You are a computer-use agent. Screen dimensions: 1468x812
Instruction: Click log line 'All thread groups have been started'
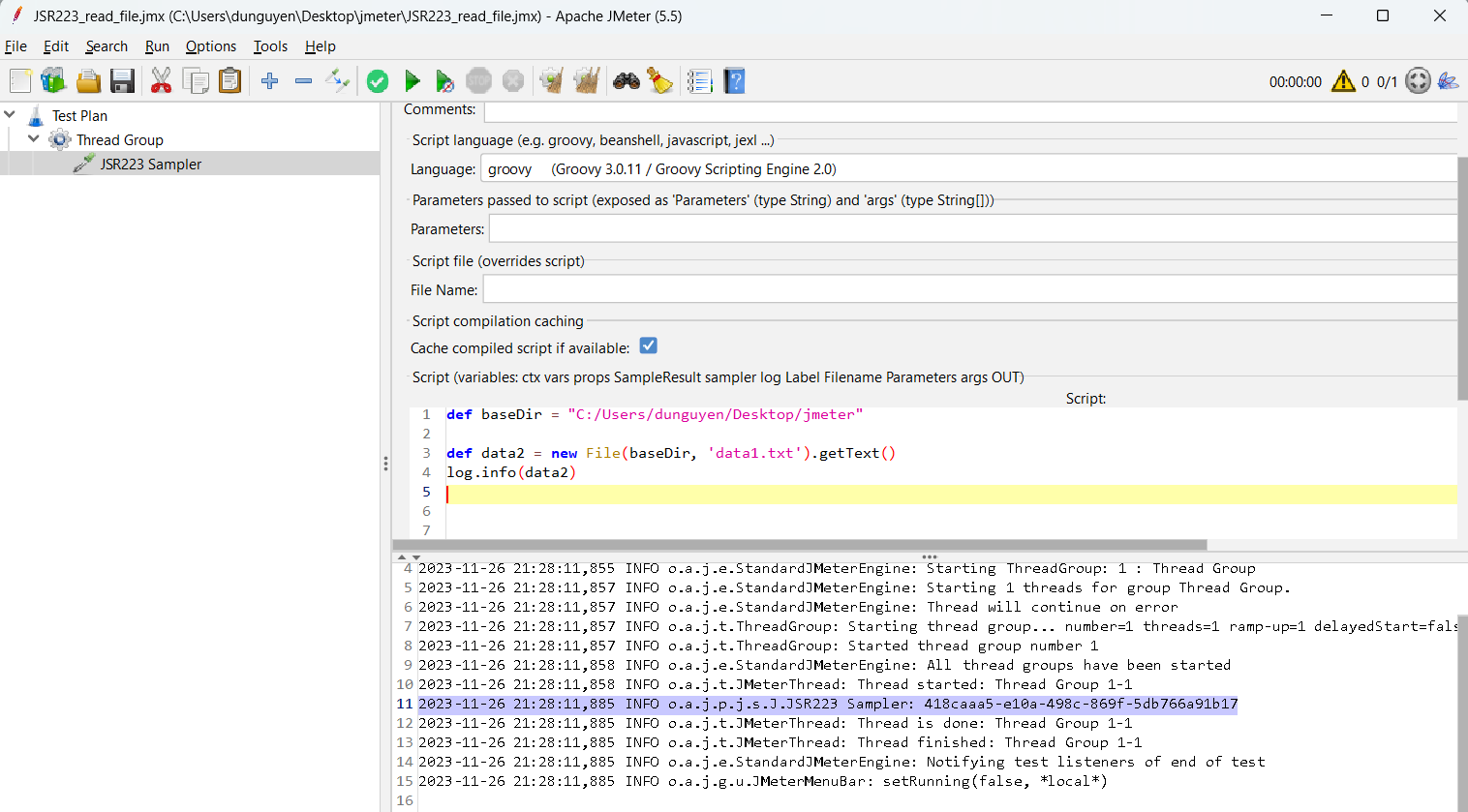coord(824,665)
